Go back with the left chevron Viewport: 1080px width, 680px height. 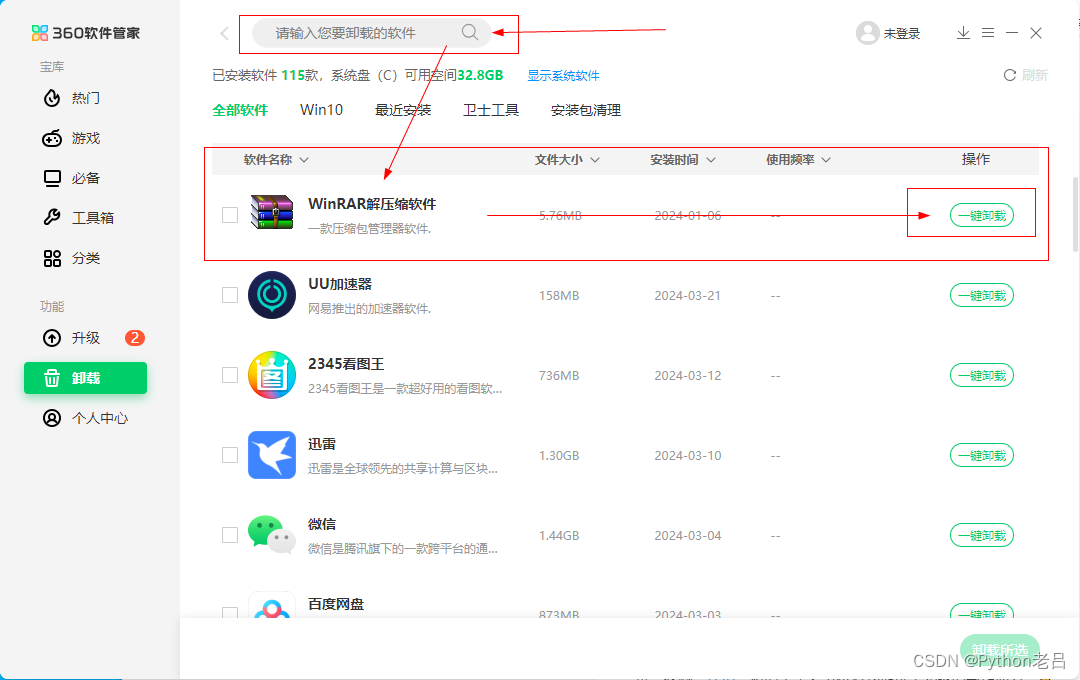225,33
